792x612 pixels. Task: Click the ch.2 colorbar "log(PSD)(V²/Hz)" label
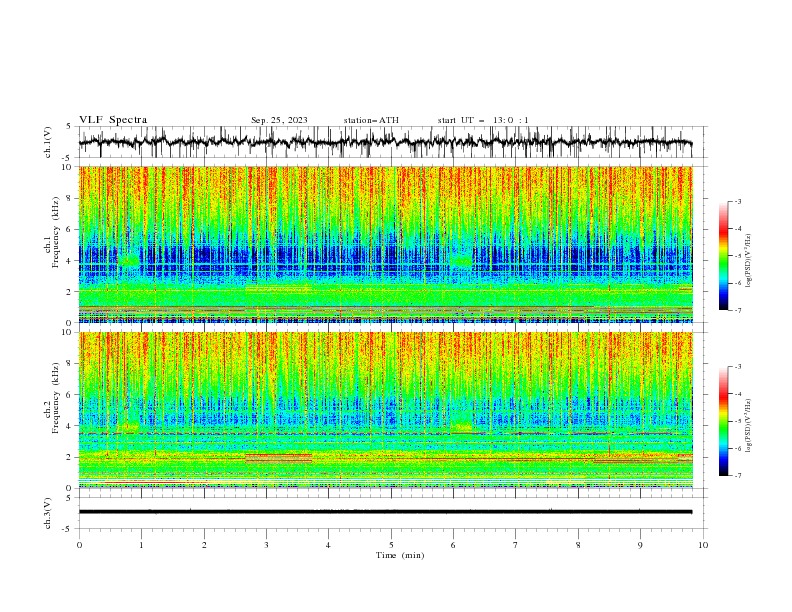pos(749,426)
